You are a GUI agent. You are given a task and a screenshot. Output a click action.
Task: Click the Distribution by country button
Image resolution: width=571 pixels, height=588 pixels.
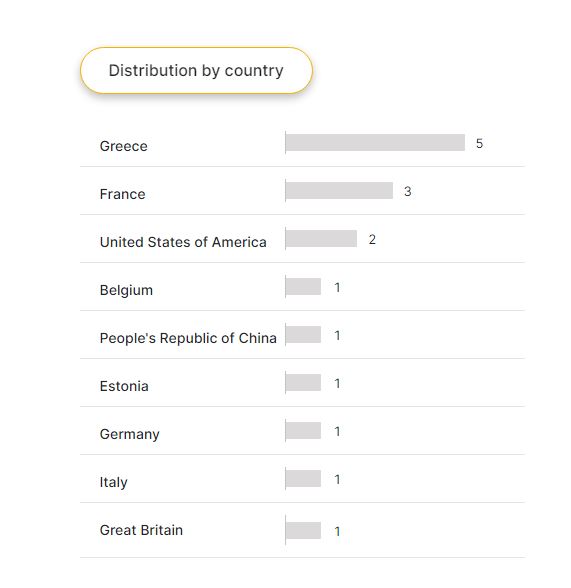pos(196,70)
